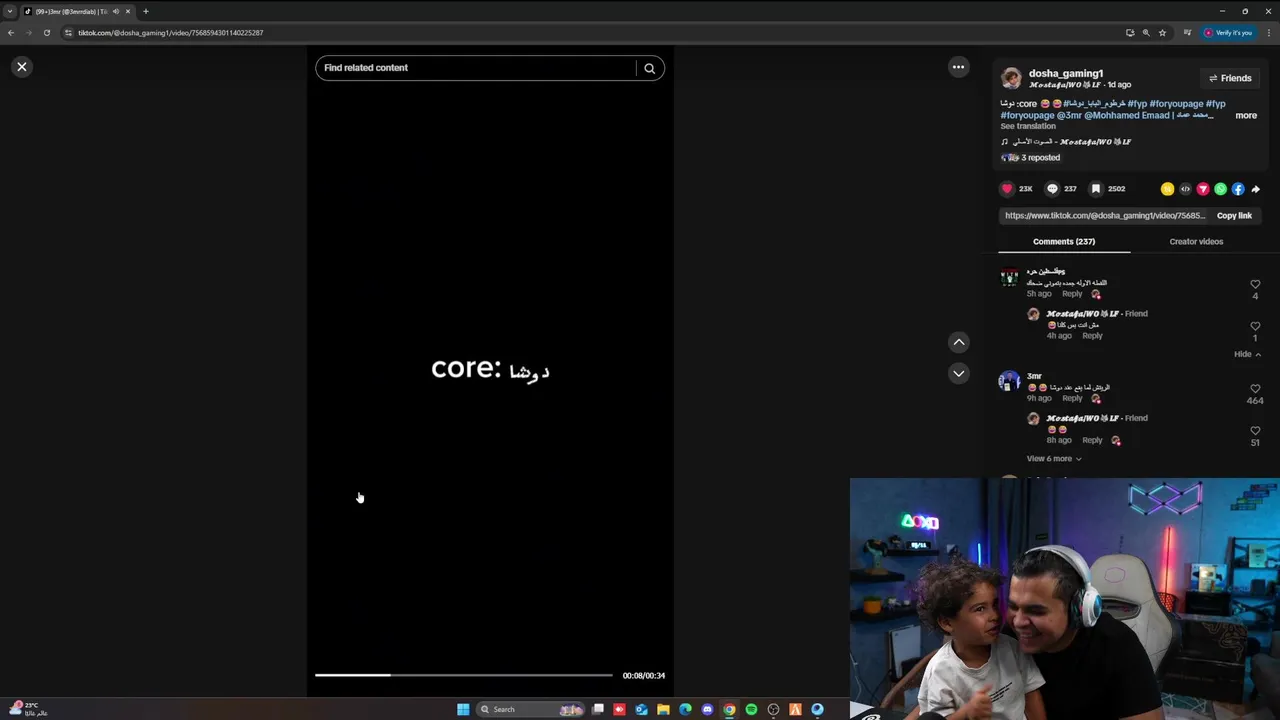Open Outlook from the taskbar
This screenshot has height=720, width=1280.
tap(641, 709)
